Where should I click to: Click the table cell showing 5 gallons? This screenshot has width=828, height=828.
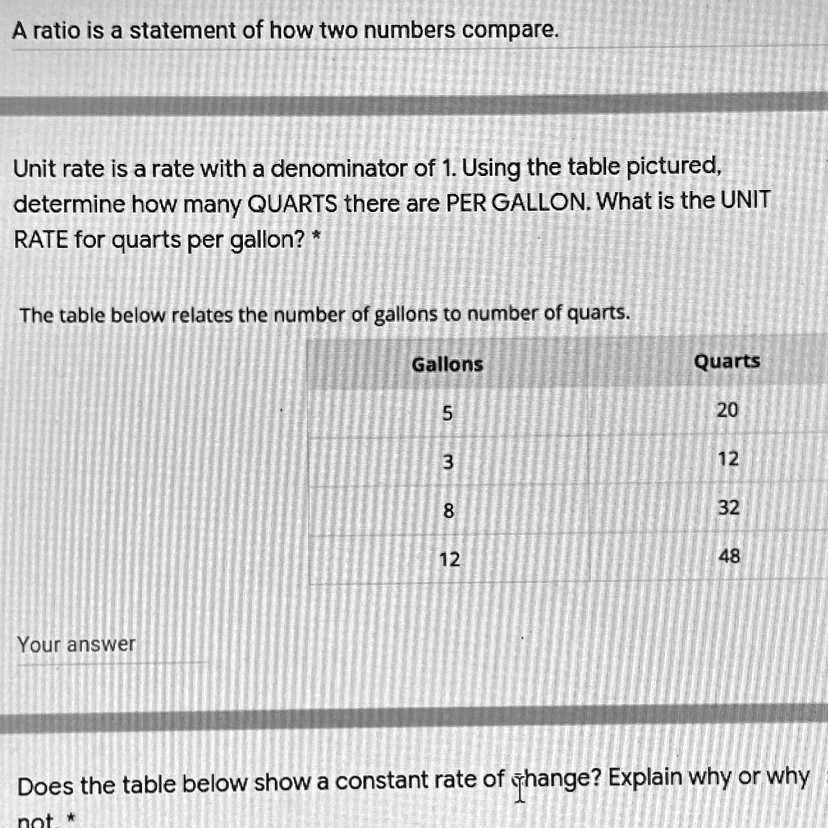point(447,413)
